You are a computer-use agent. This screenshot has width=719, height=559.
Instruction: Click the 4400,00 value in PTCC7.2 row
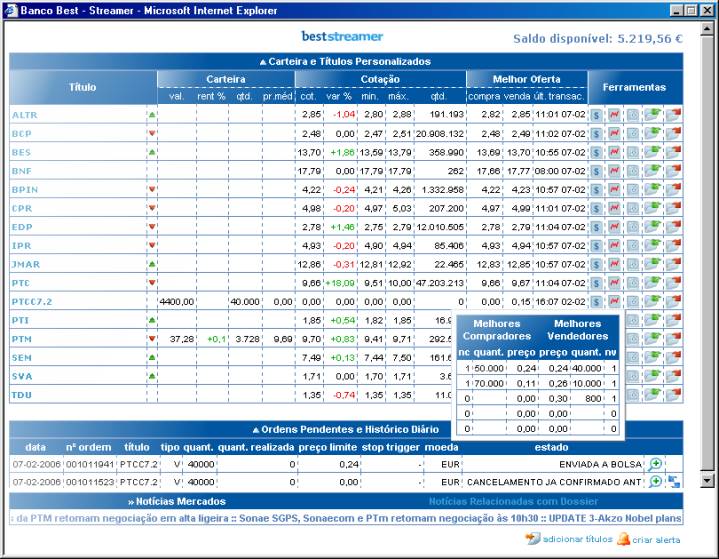point(177,302)
